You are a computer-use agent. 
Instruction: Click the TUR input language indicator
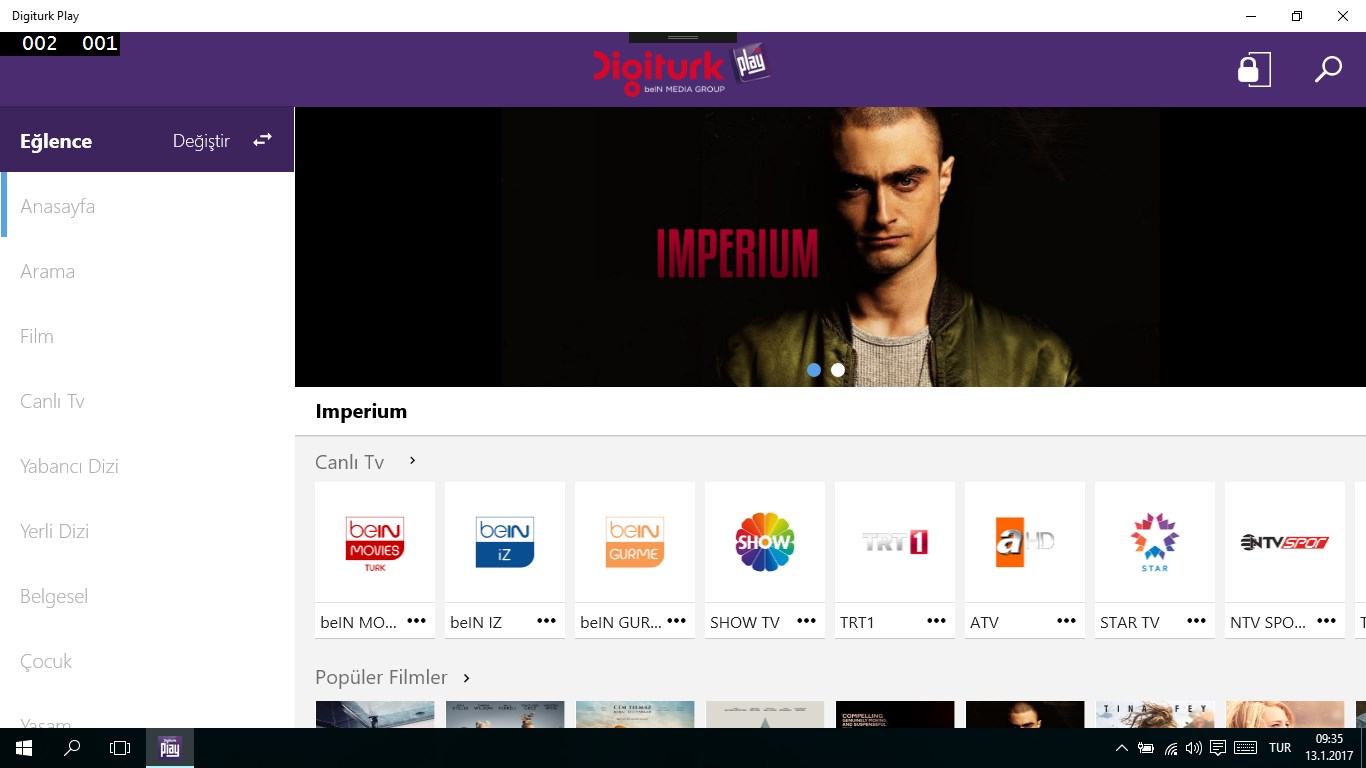click(x=1280, y=748)
